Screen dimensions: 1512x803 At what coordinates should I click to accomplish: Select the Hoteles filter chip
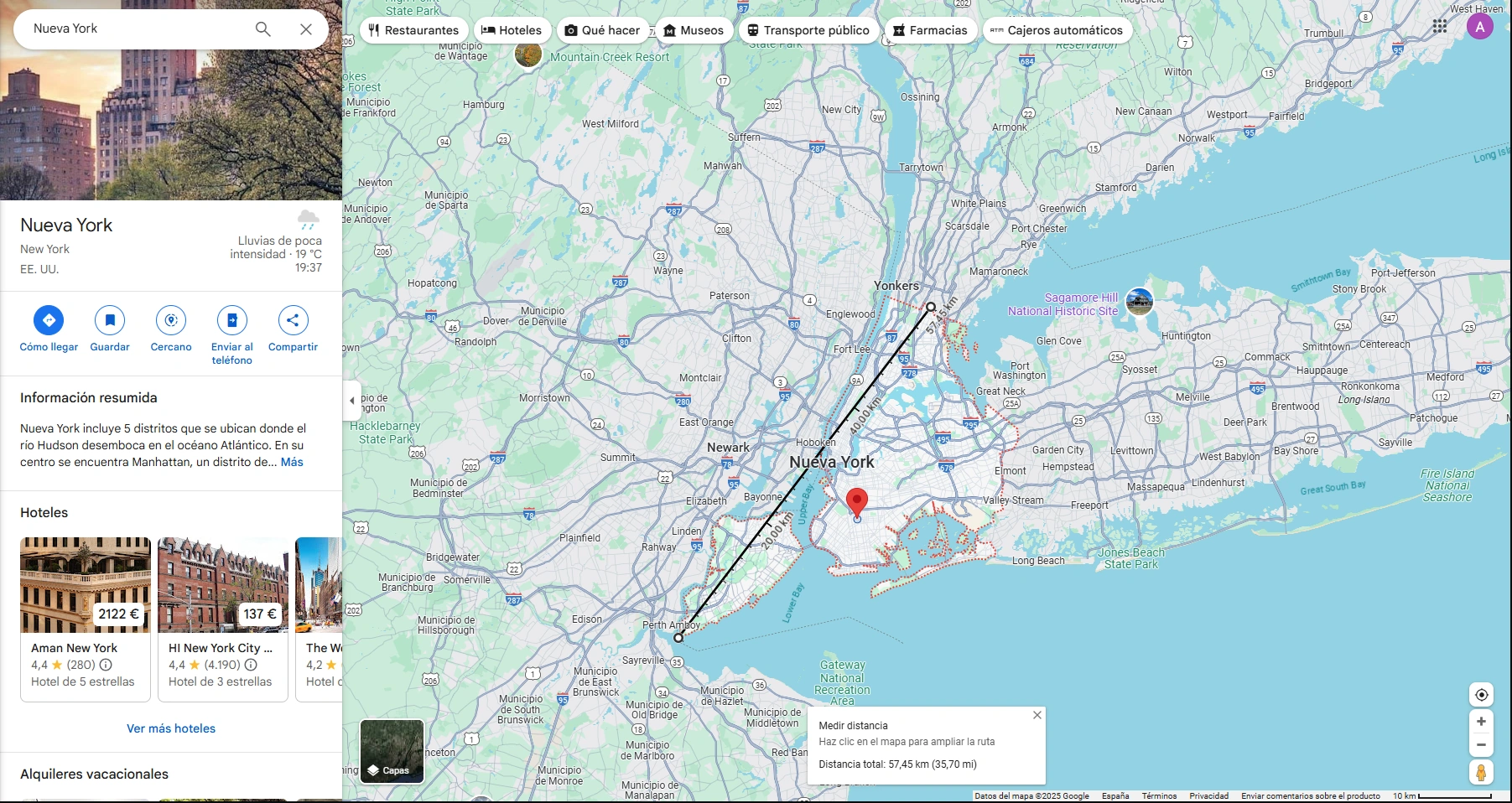[512, 30]
